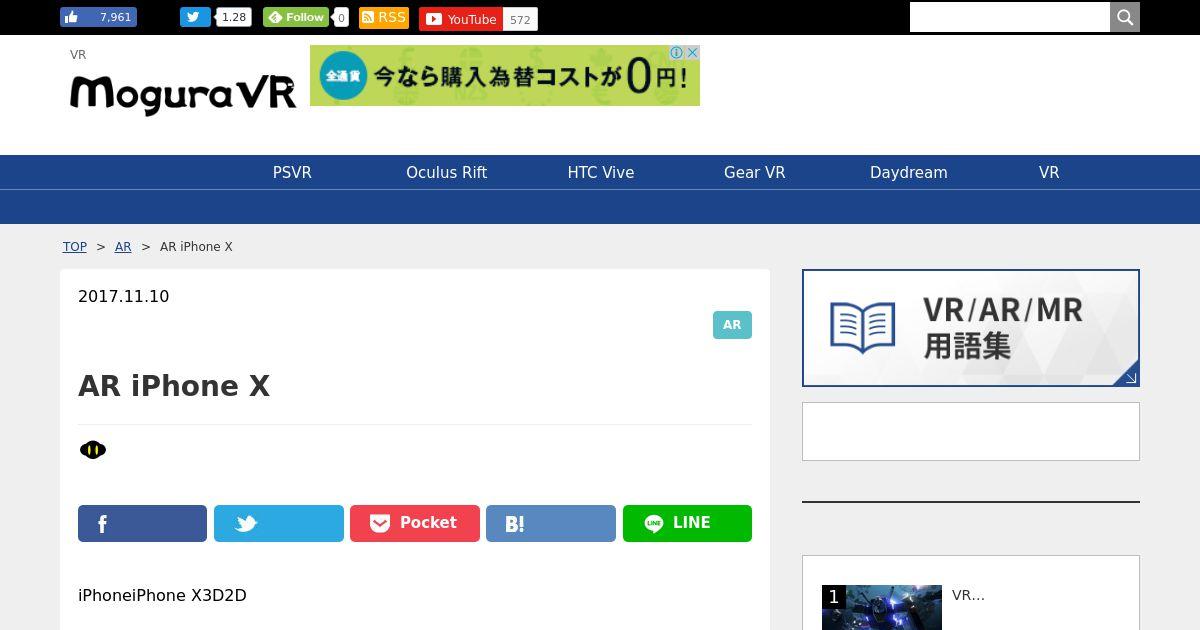Click the empty box below glossary banner

[971, 432]
